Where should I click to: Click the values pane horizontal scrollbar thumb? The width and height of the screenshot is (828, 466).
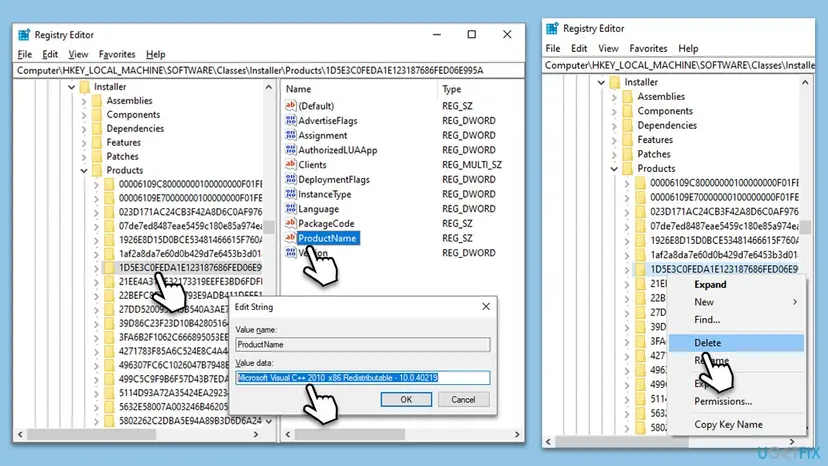coord(350,434)
